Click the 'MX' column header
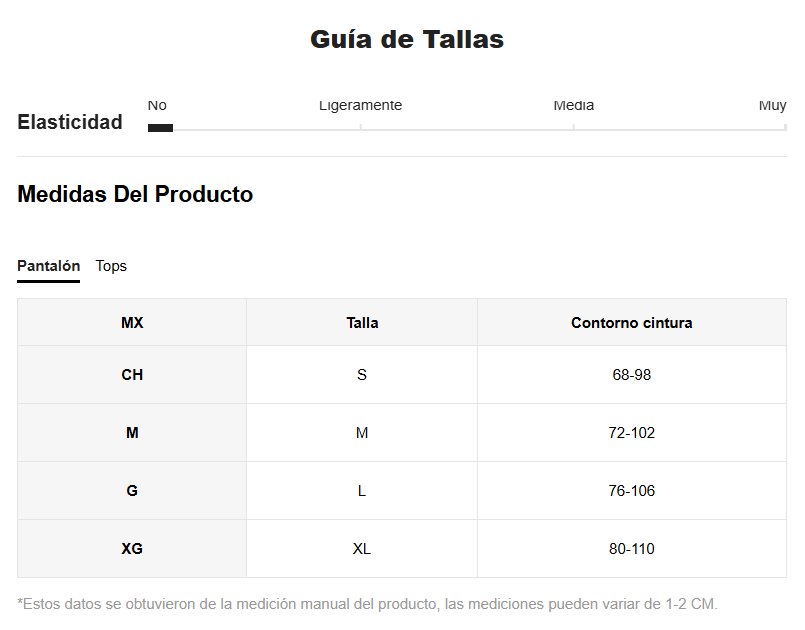805x630 pixels. coord(132,323)
